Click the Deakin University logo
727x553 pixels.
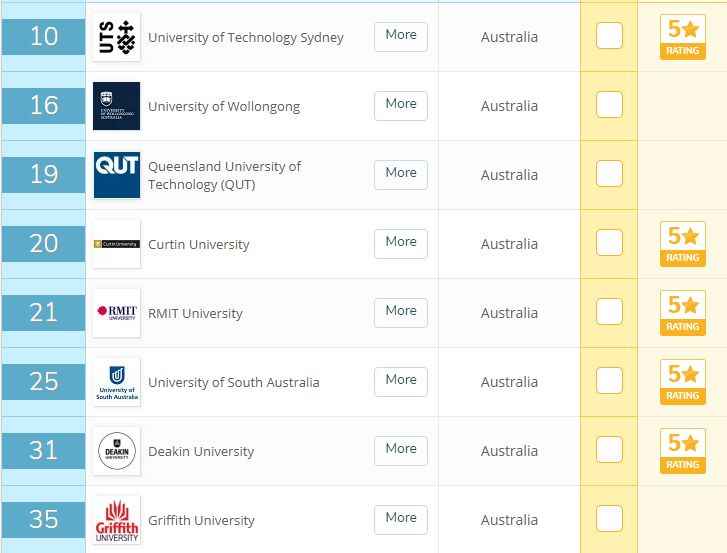tap(116, 451)
